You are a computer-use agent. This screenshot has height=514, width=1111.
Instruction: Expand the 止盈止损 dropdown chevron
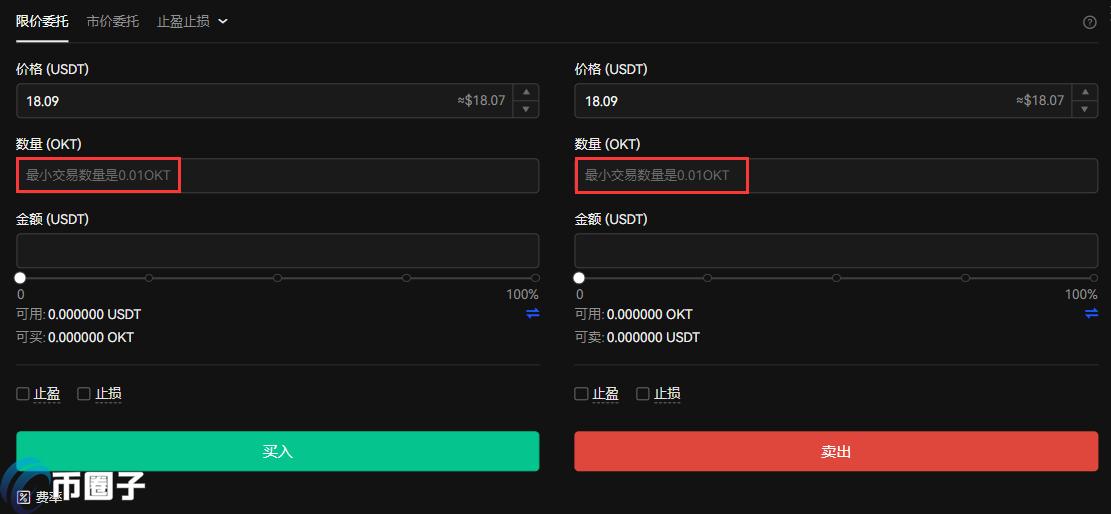[x=222, y=21]
